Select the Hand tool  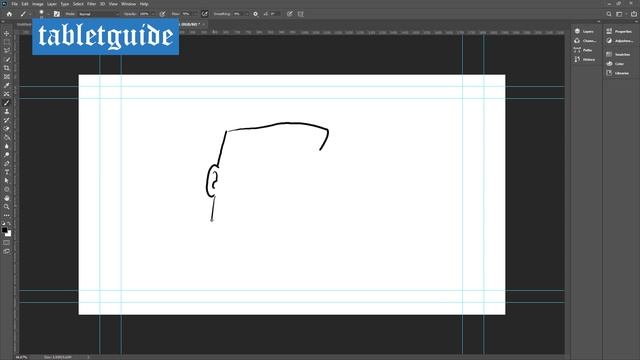7,198
